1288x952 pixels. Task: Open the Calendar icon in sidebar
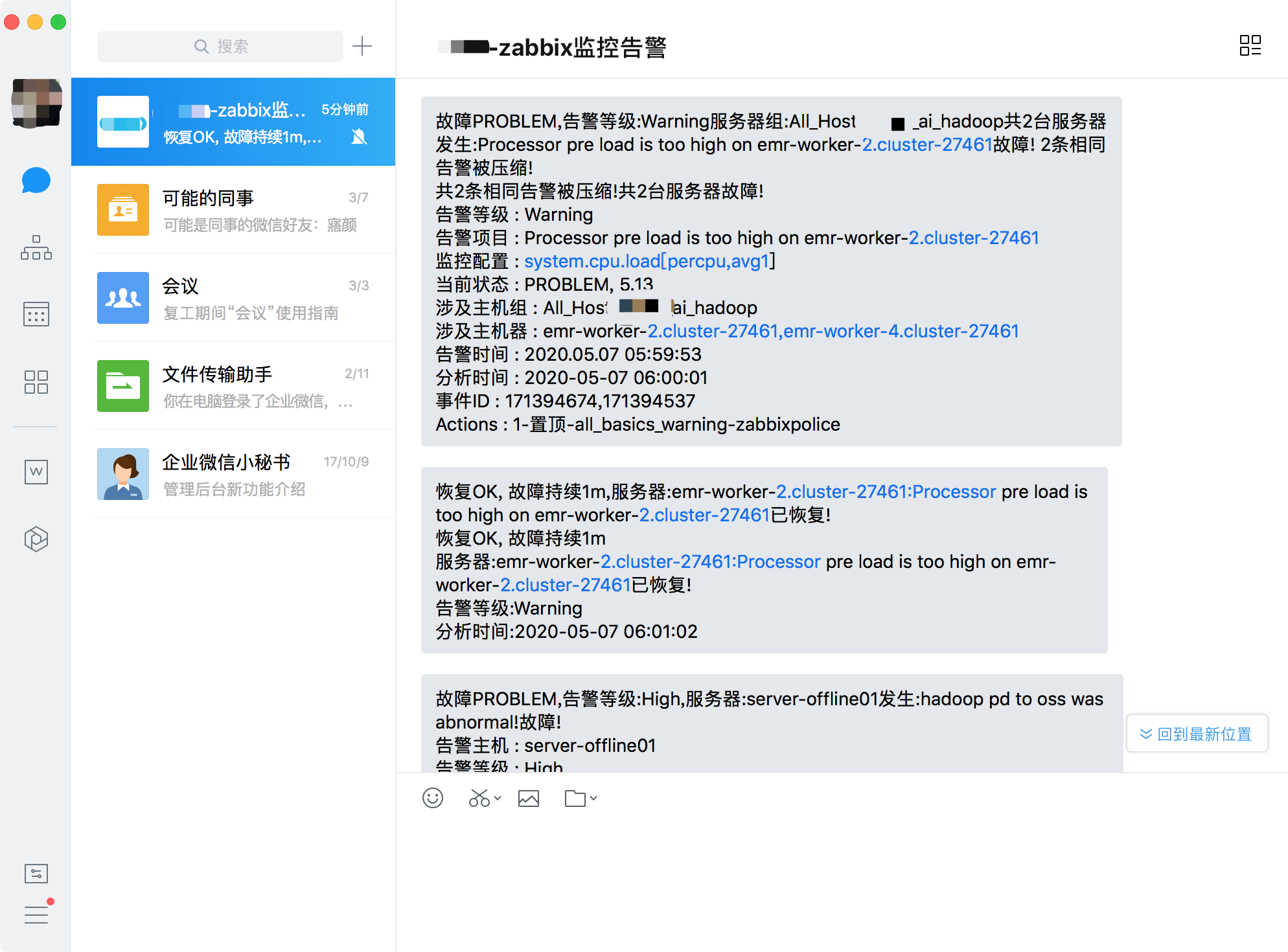click(36, 314)
